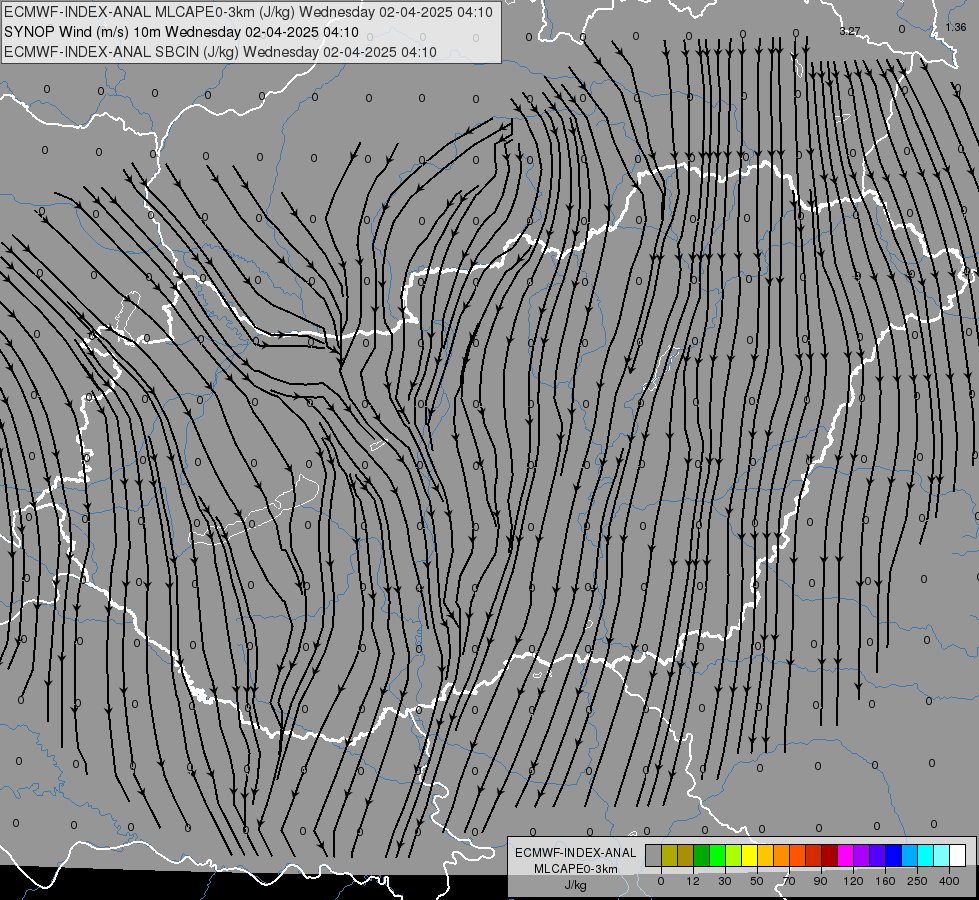Click the legend scale value 160
This screenshot has height=900, width=979.
pos(885,881)
